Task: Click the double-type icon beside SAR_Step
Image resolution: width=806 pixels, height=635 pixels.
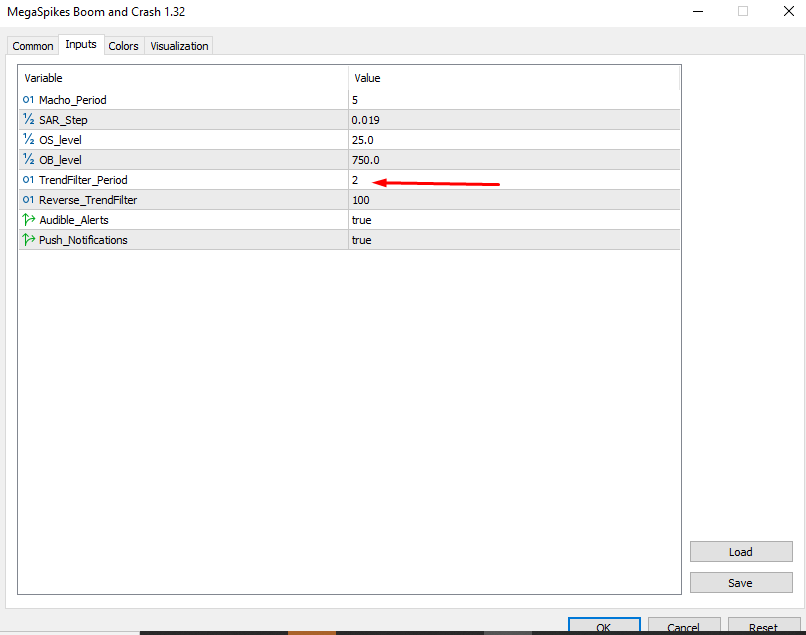Action: [x=28, y=120]
